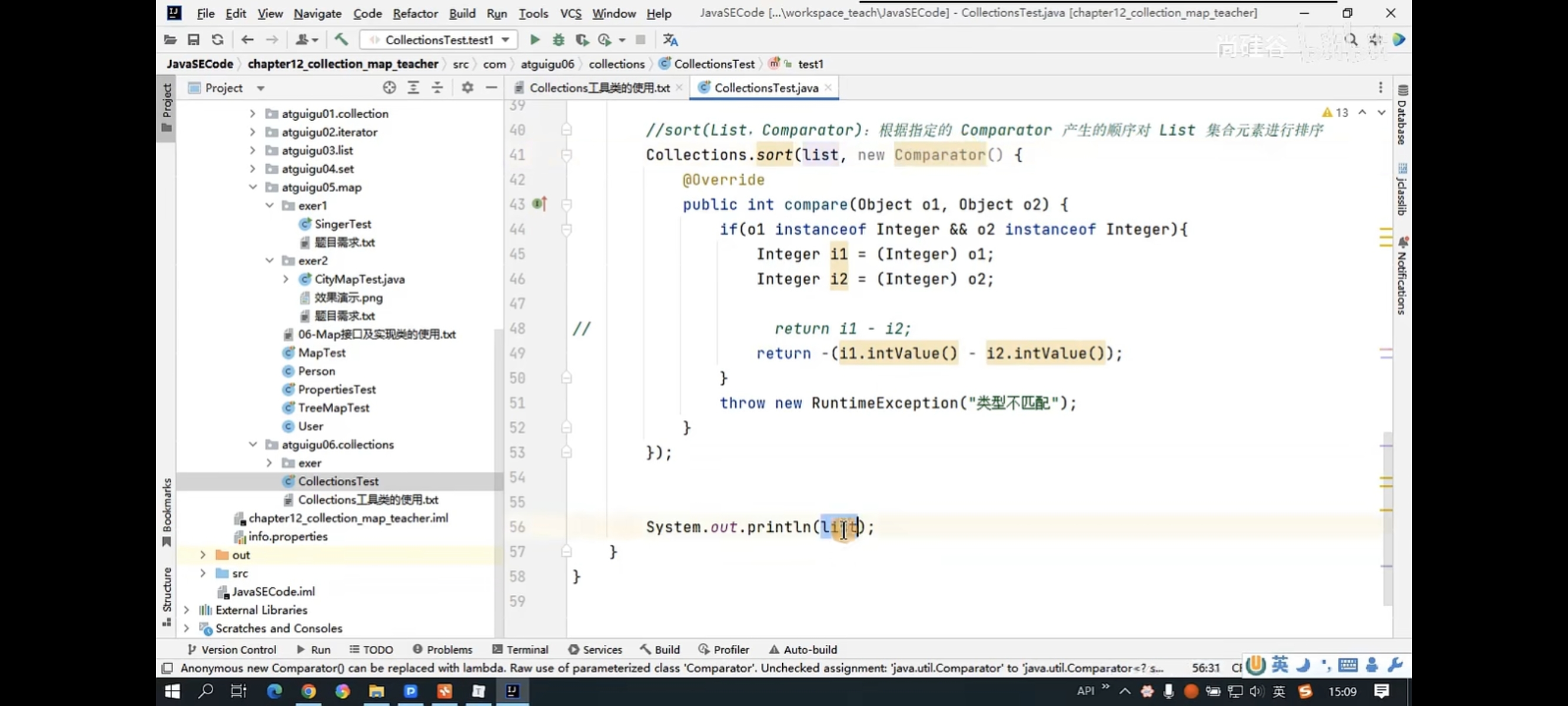Open the Problems tool window
The height and width of the screenshot is (706, 1568).
[443, 650]
